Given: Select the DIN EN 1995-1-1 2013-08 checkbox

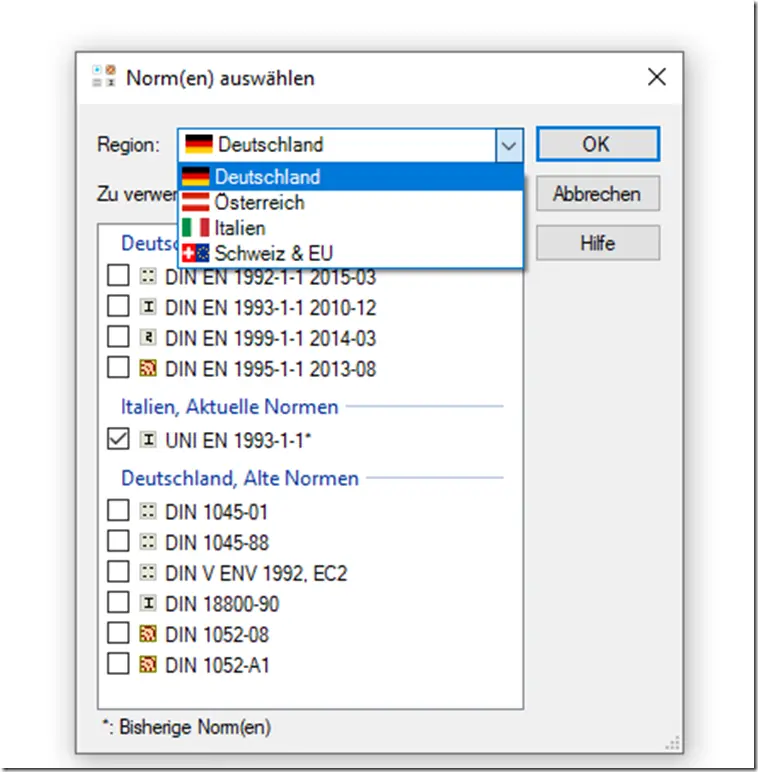Looking at the screenshot, I should tap(118, 367).
